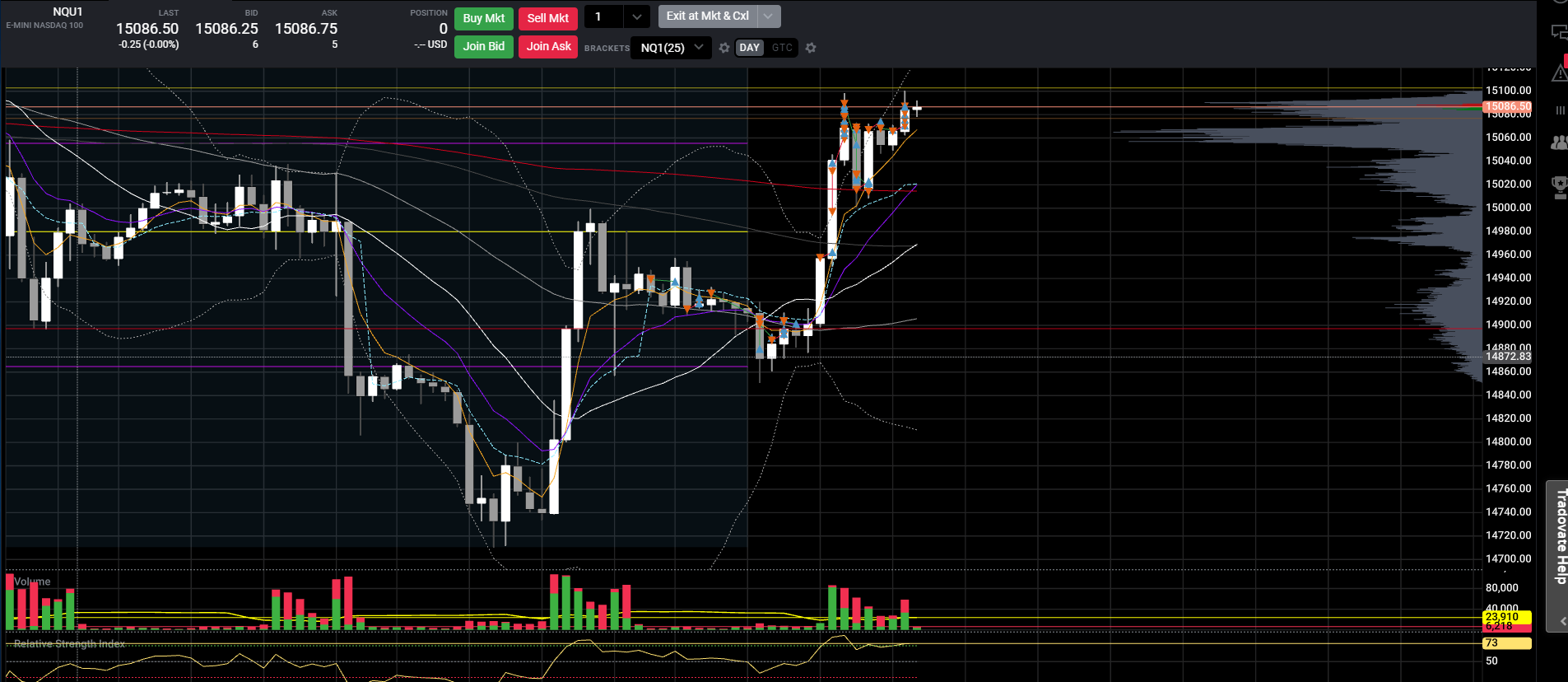Click the E-MINI NASDAQ 100 description
The image size is (1568, 682).
pyautogui.click(x=44, y=26)
